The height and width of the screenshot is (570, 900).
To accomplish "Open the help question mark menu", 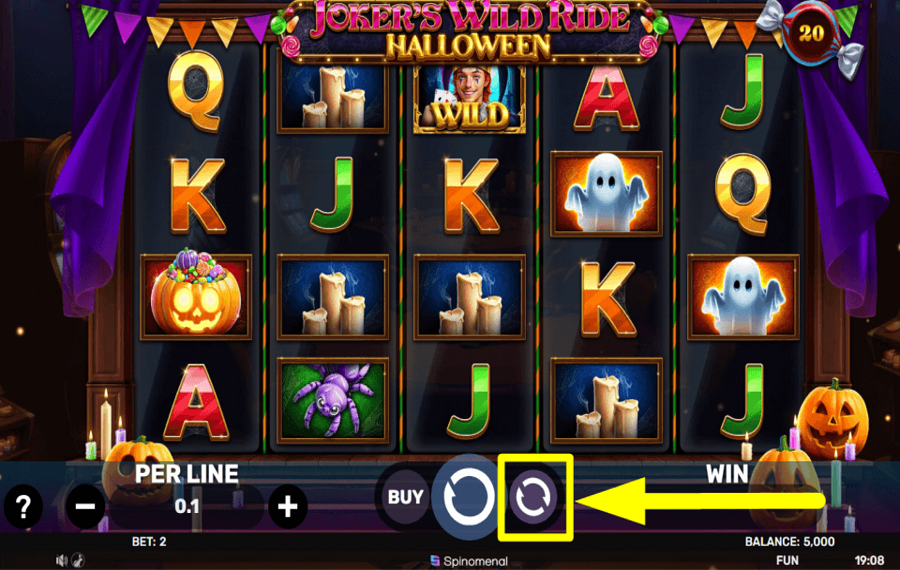I will point(23,506).
